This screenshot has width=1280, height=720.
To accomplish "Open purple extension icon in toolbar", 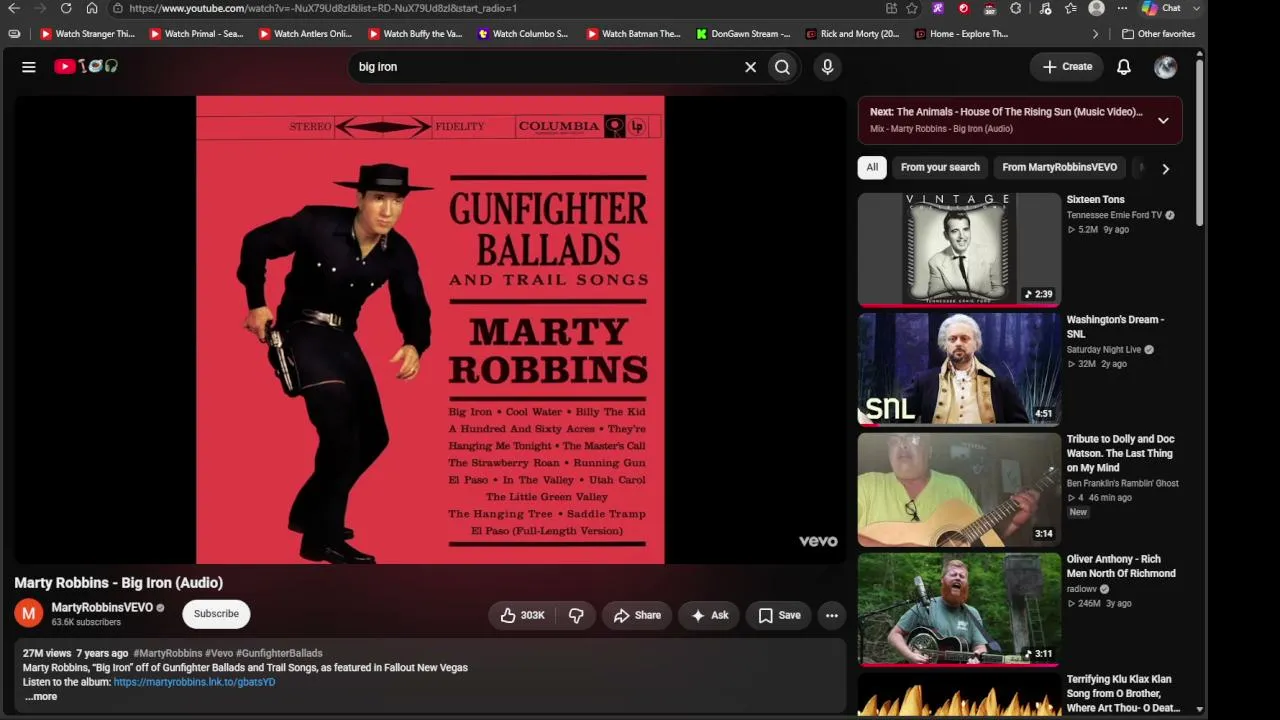I will click(938, 8).
